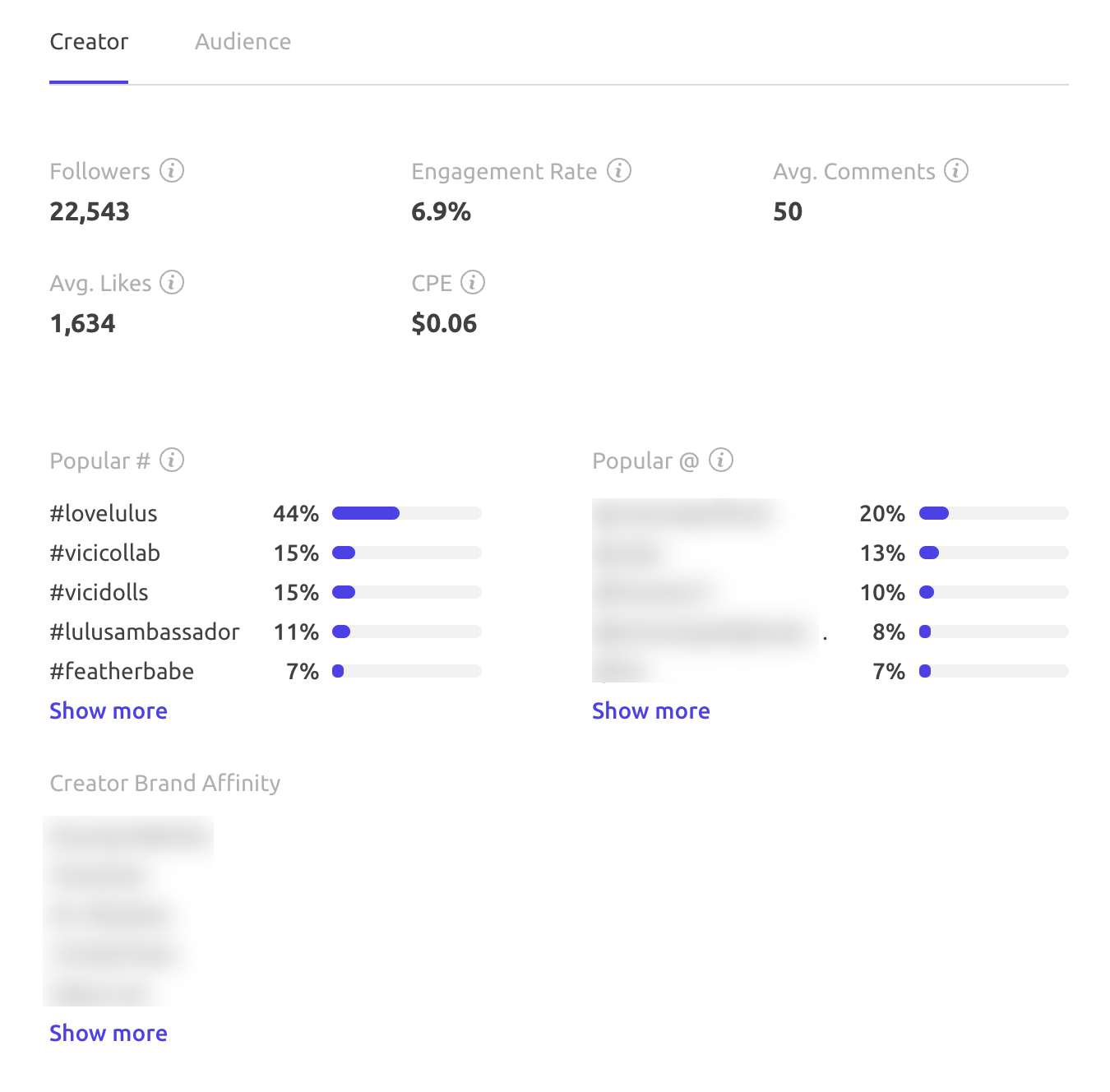Click the Engagement Rate info icon
The image size is (1110, 1092).
pyautogui.click(x=618, y=170)
